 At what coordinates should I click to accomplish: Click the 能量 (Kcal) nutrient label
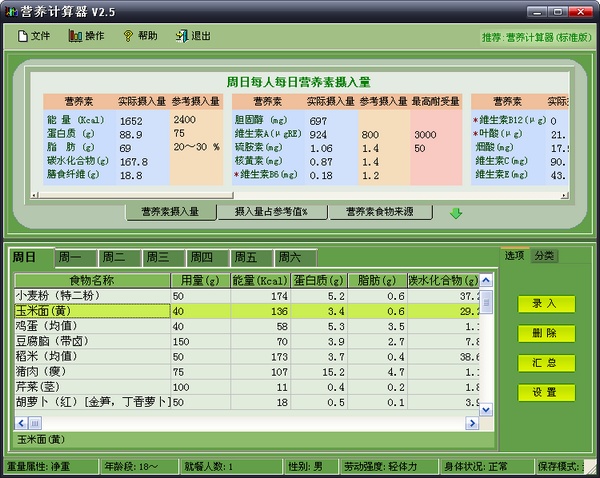tap(75, 120)
